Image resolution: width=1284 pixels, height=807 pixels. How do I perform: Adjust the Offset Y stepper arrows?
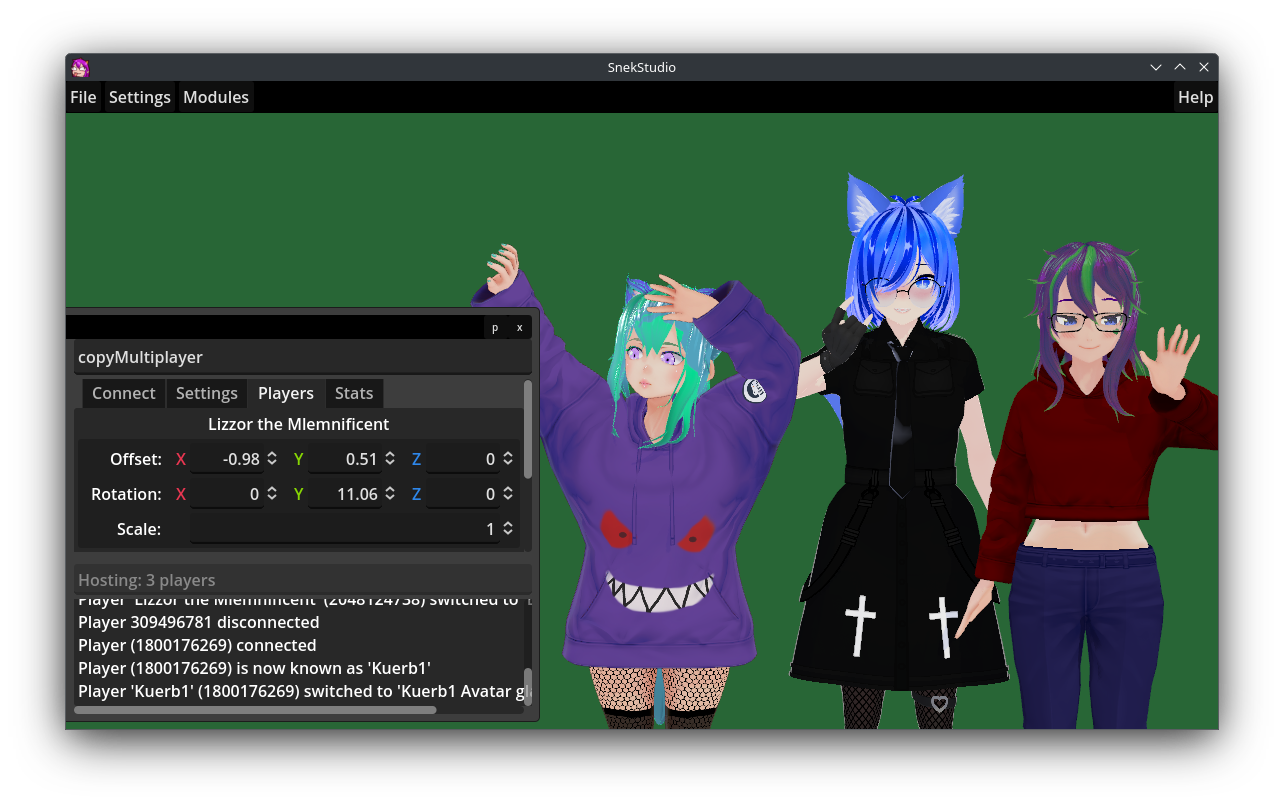pyautogui.click(x=390, y=459)
